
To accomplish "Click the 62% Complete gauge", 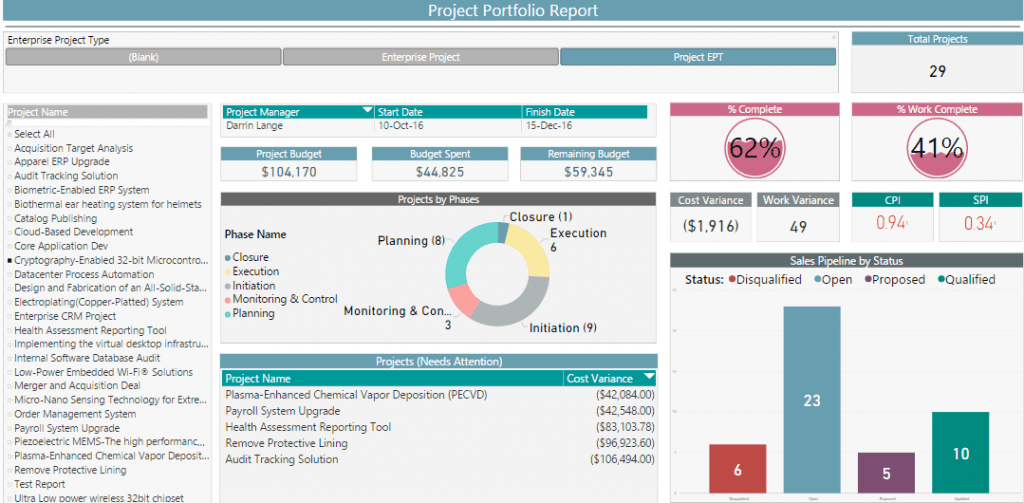I will [754, 149].
